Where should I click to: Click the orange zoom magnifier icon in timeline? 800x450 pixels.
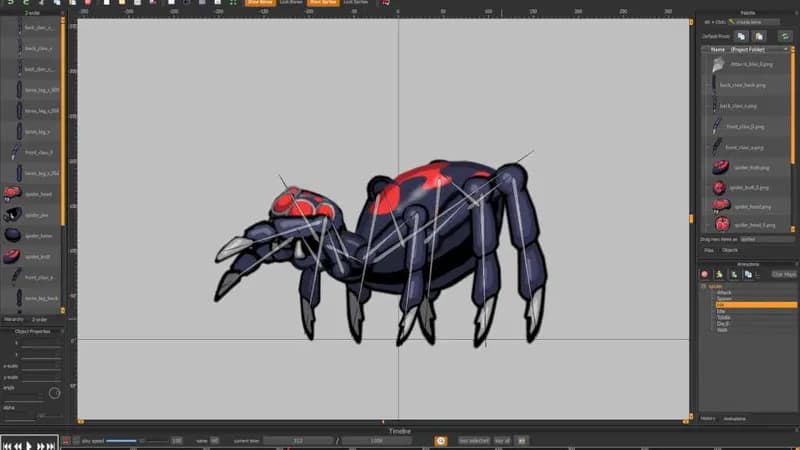(x=441, y=441)
